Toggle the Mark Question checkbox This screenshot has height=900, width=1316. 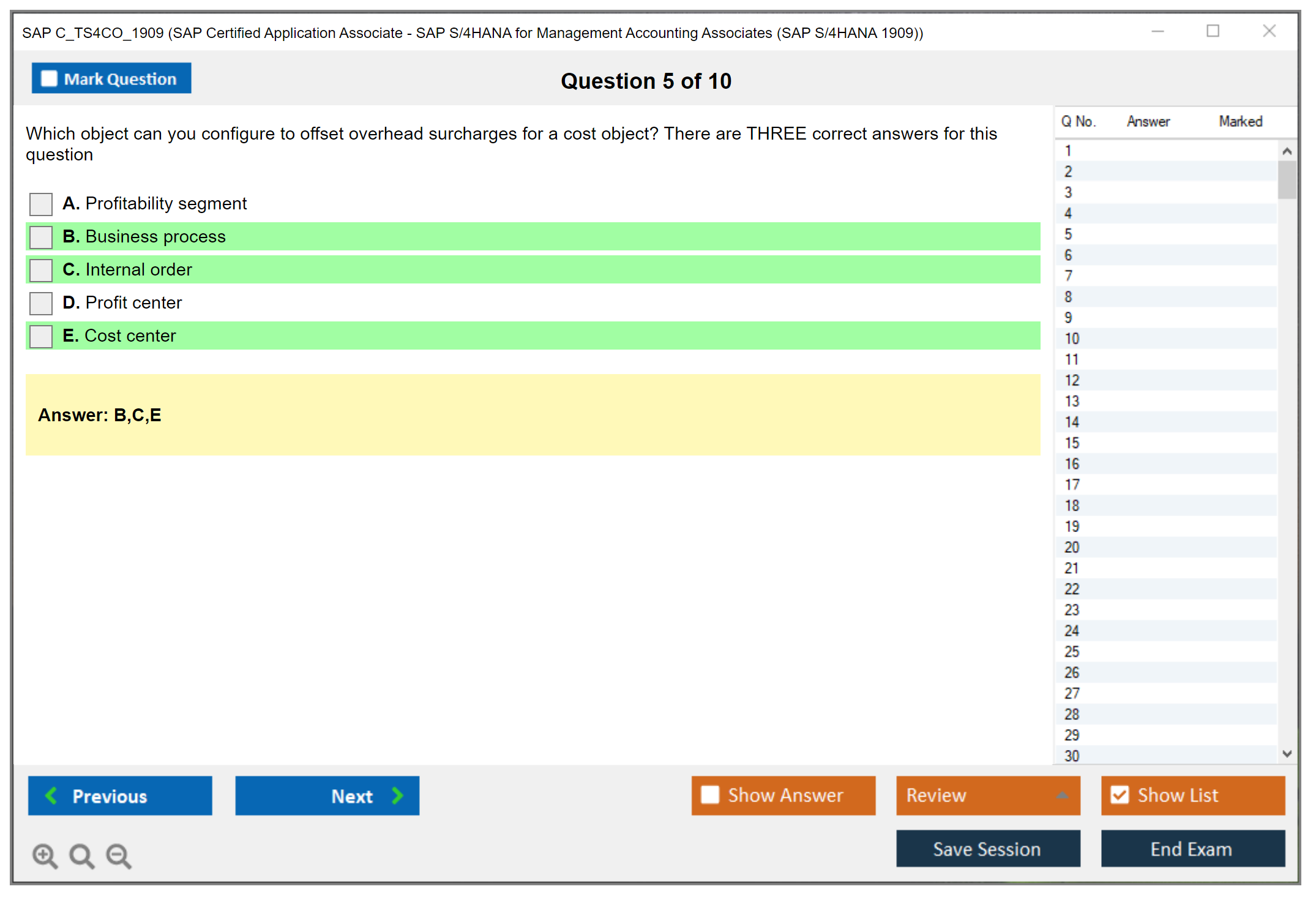(x=49, y=79)
